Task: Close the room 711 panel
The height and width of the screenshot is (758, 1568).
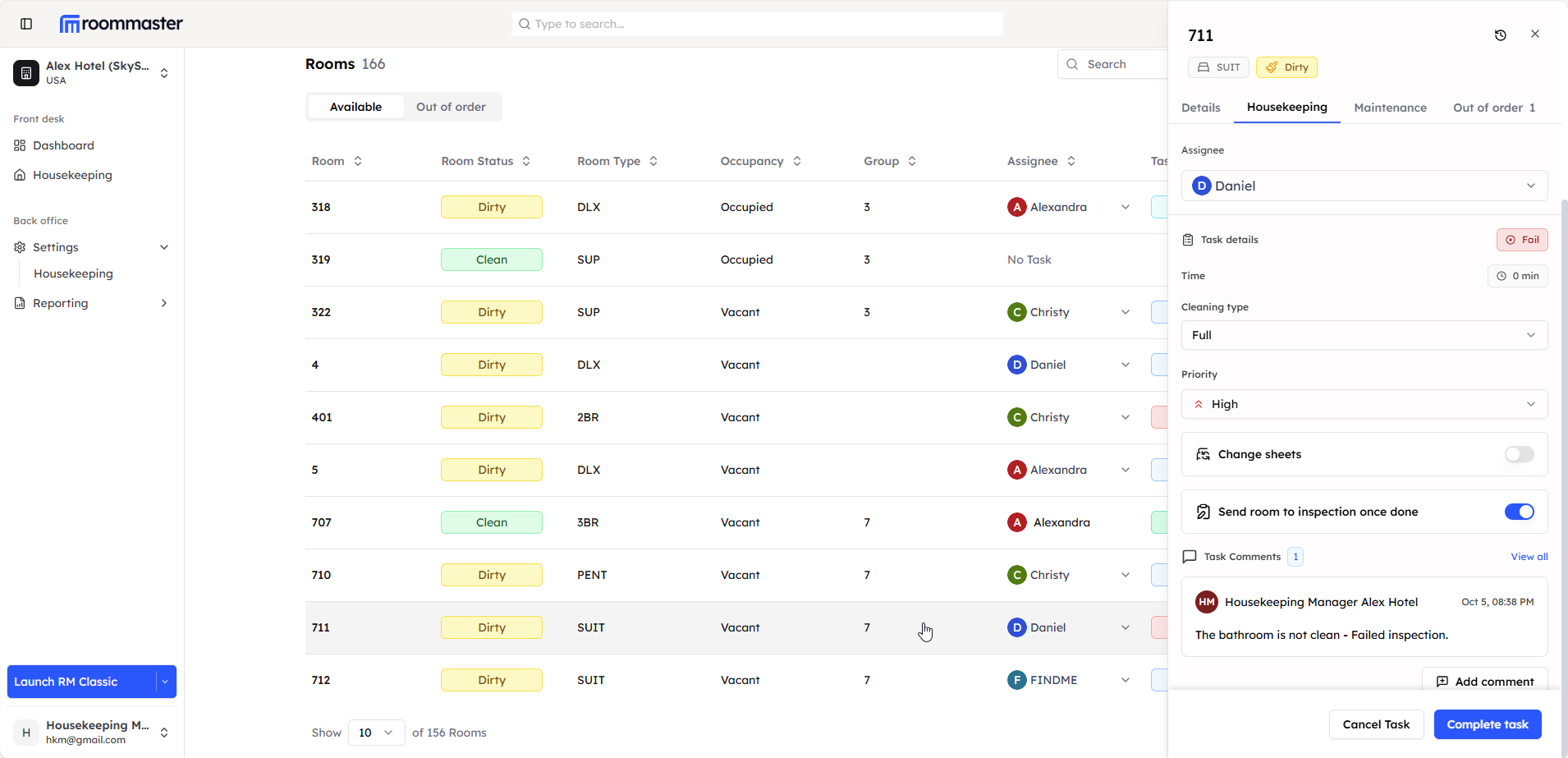Action: coord(1534,34)
